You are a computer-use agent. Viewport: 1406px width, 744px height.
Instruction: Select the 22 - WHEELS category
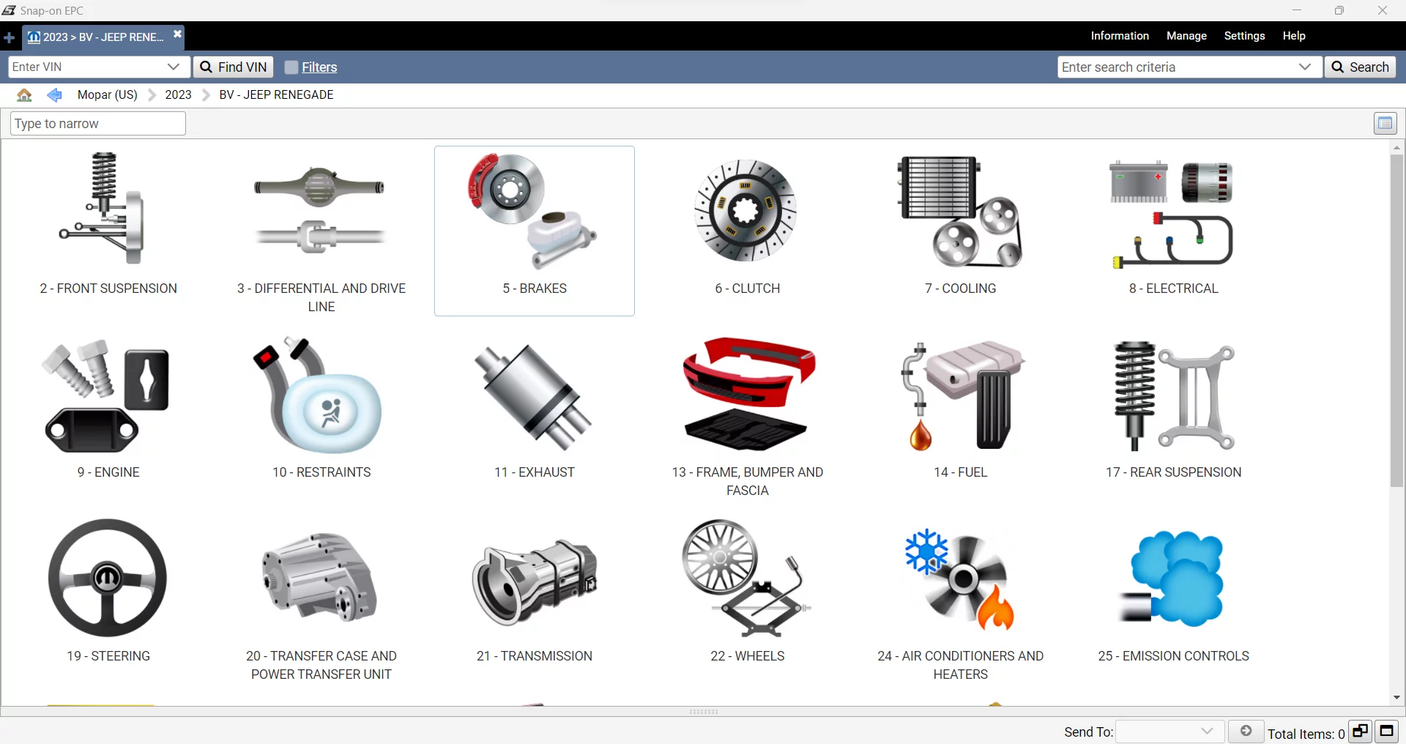tap(747, 578)
